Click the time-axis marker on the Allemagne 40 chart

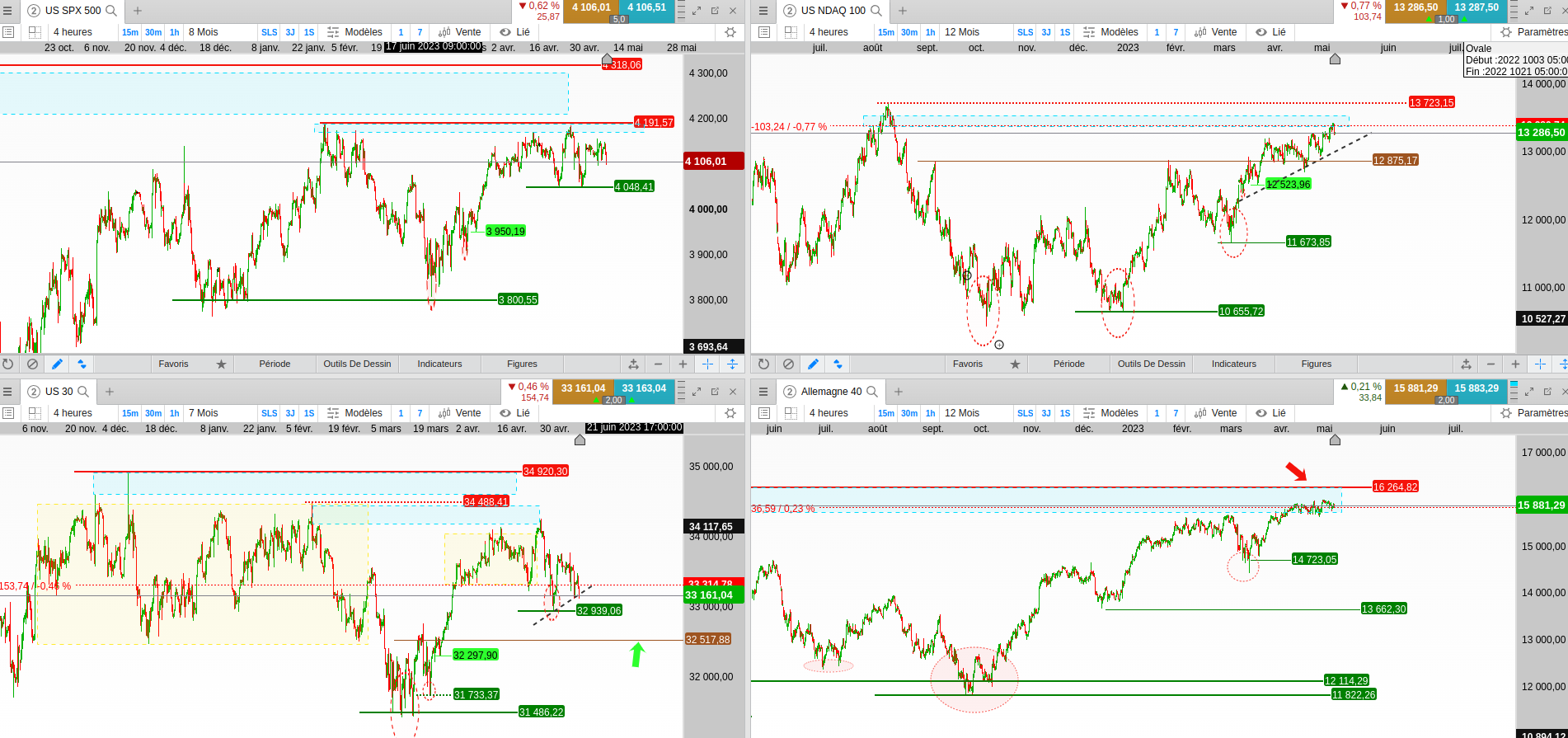tap(1335, 440)
